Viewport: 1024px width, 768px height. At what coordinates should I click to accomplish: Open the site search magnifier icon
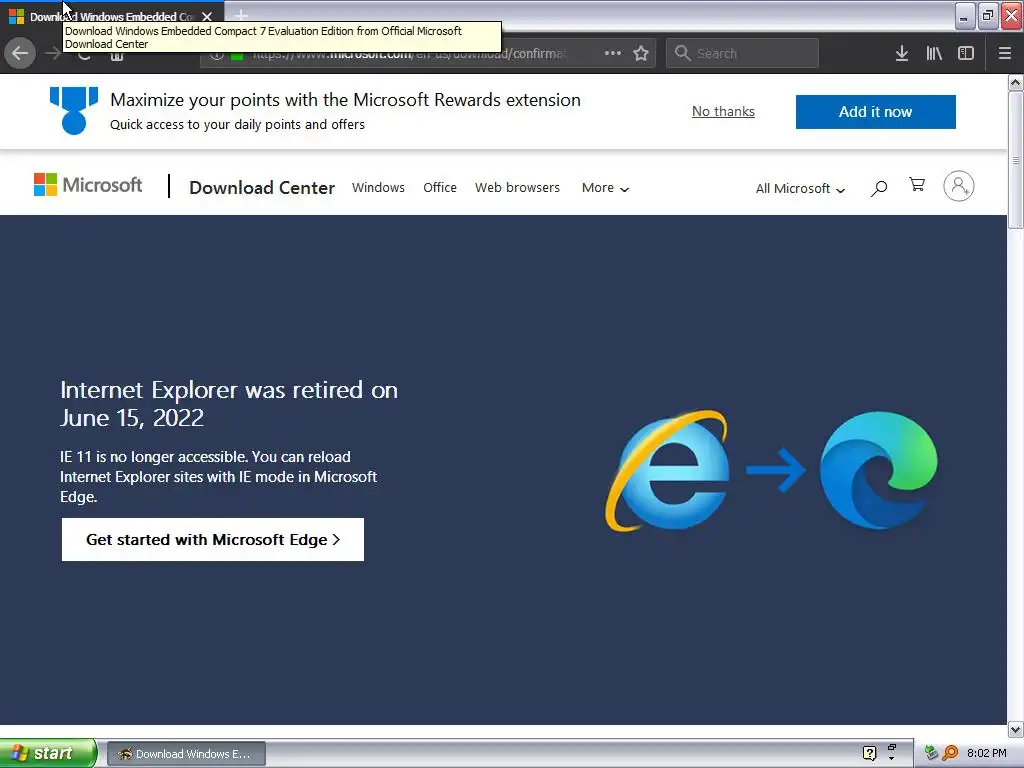point(879,188)
